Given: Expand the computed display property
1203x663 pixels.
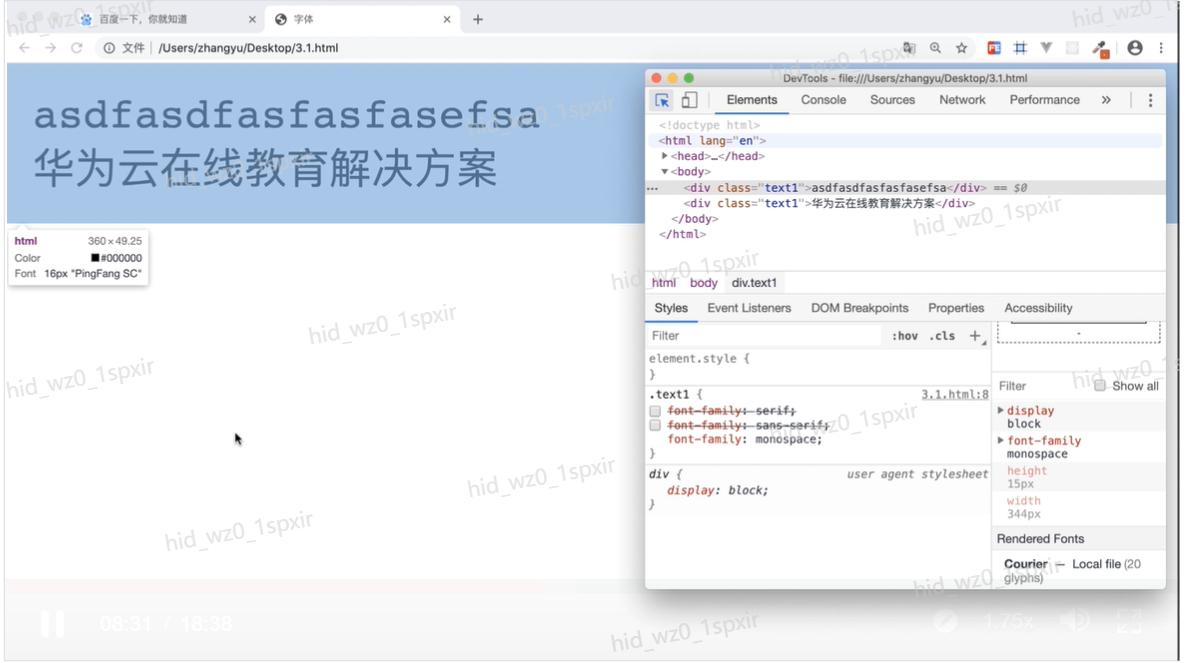Looking at the screenshot, I should [1001, 411].
